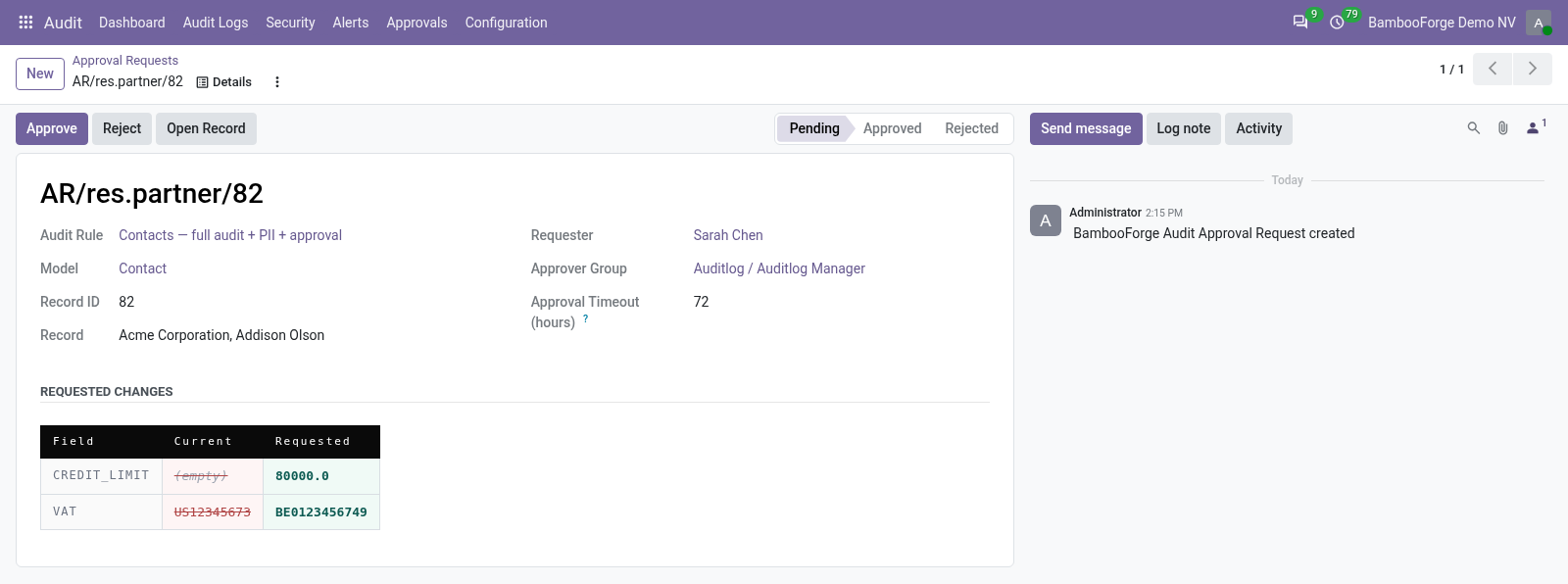Open the apps grid home menu
The width and height of the screenshot is (1568, 584).
pos(25,22)
